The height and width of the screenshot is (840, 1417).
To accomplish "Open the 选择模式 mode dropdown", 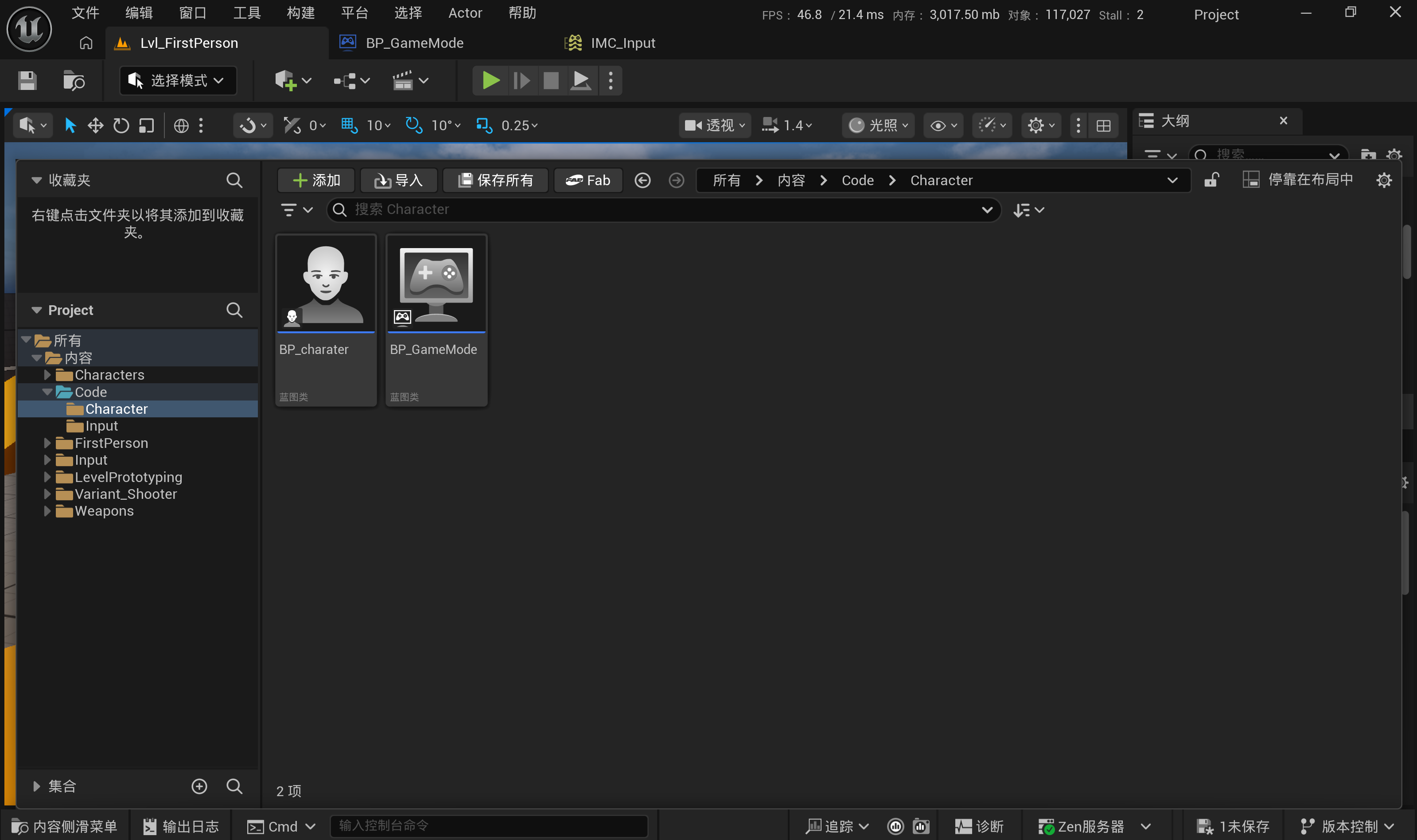I will [178, 80].
